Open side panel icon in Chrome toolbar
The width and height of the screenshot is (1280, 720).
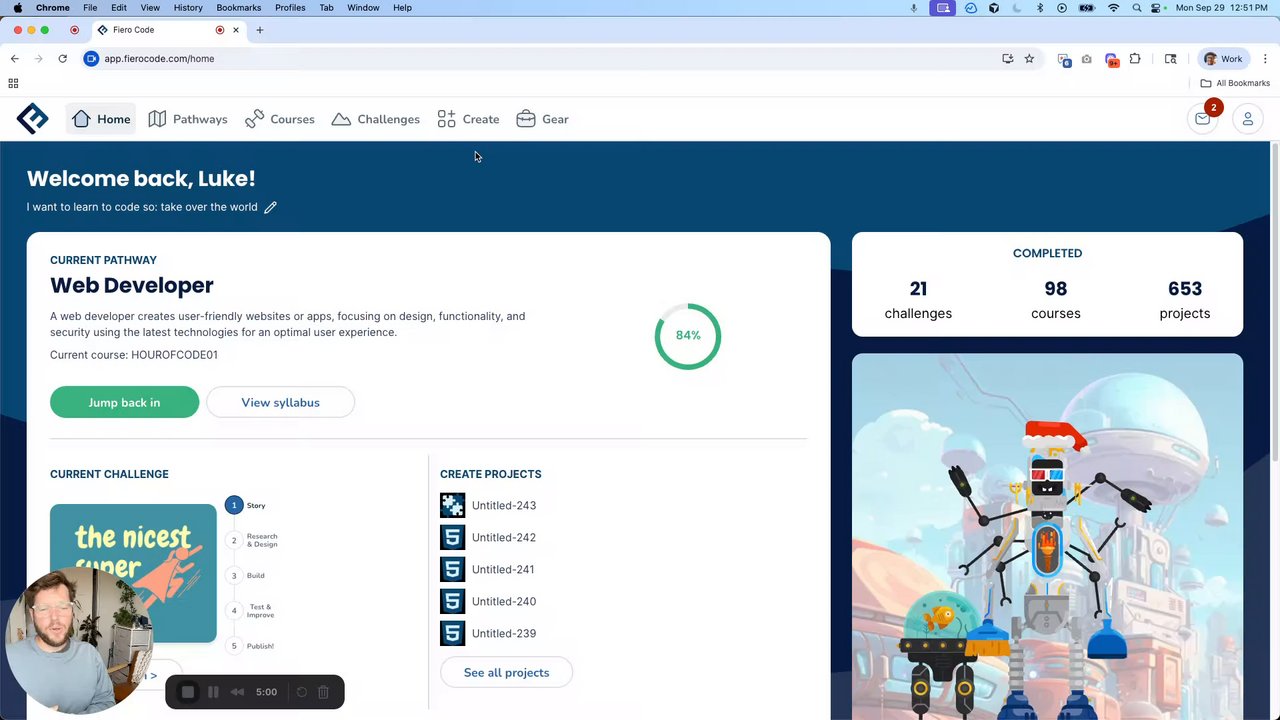(x=1171, y=59)
